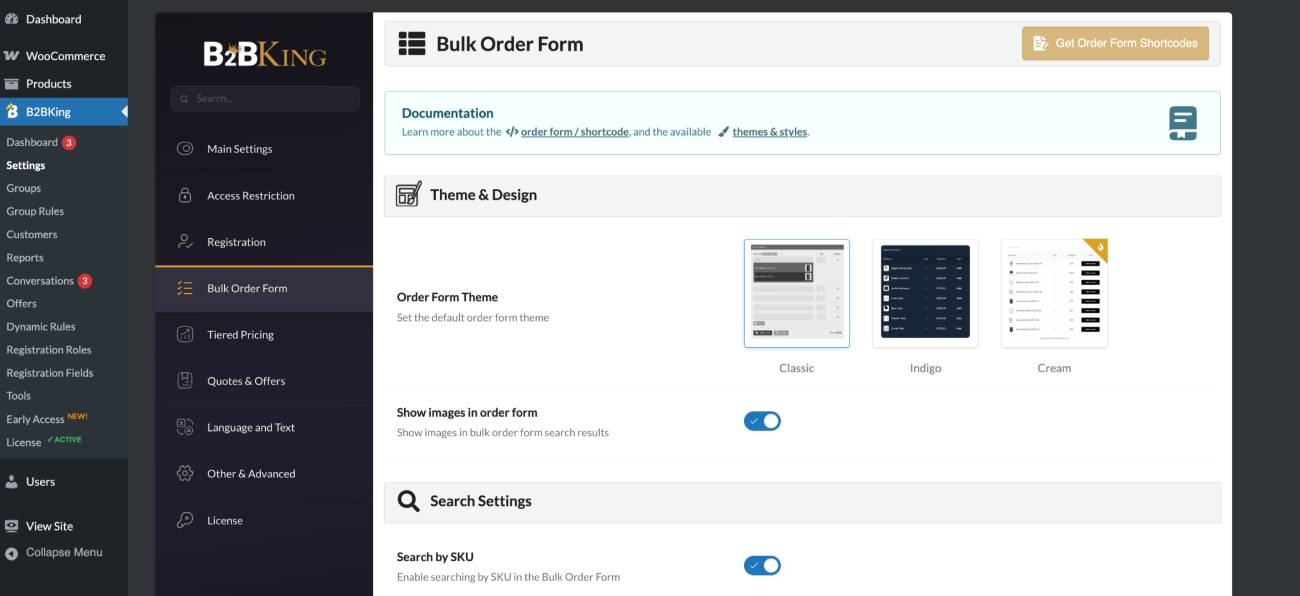Click the Conversations red notification badge
The width and height of the screenshot is (1300, 596).
[x=85, y=281]
